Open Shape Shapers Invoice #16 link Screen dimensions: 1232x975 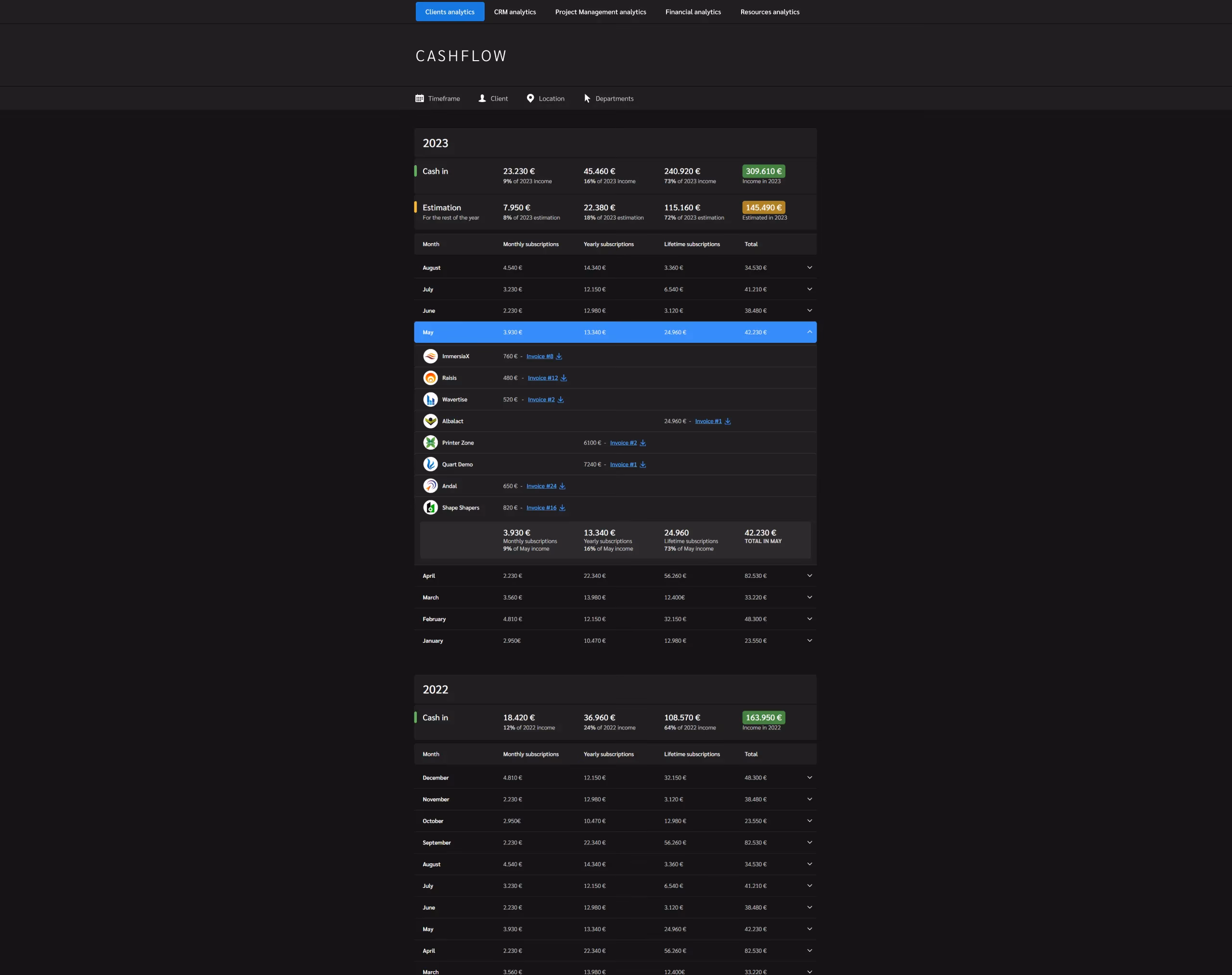point(541,508)
